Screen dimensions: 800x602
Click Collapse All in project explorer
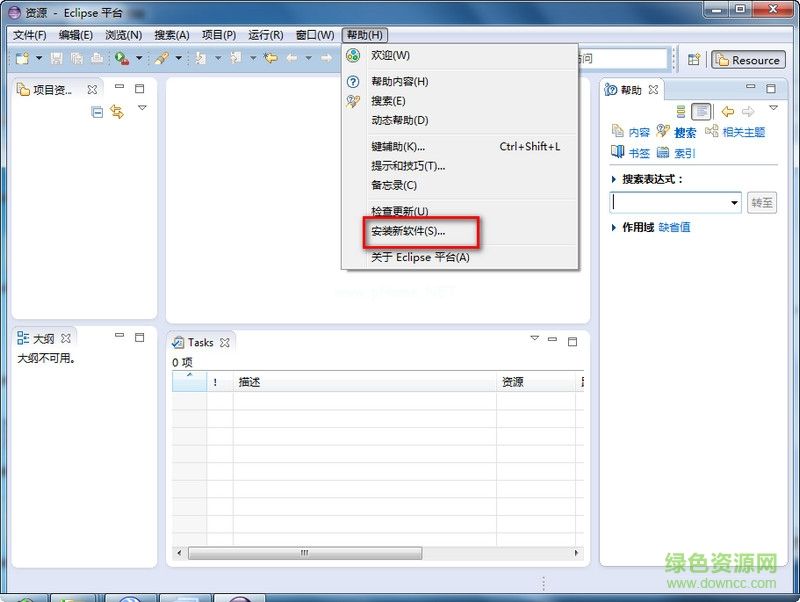[97, 113]
